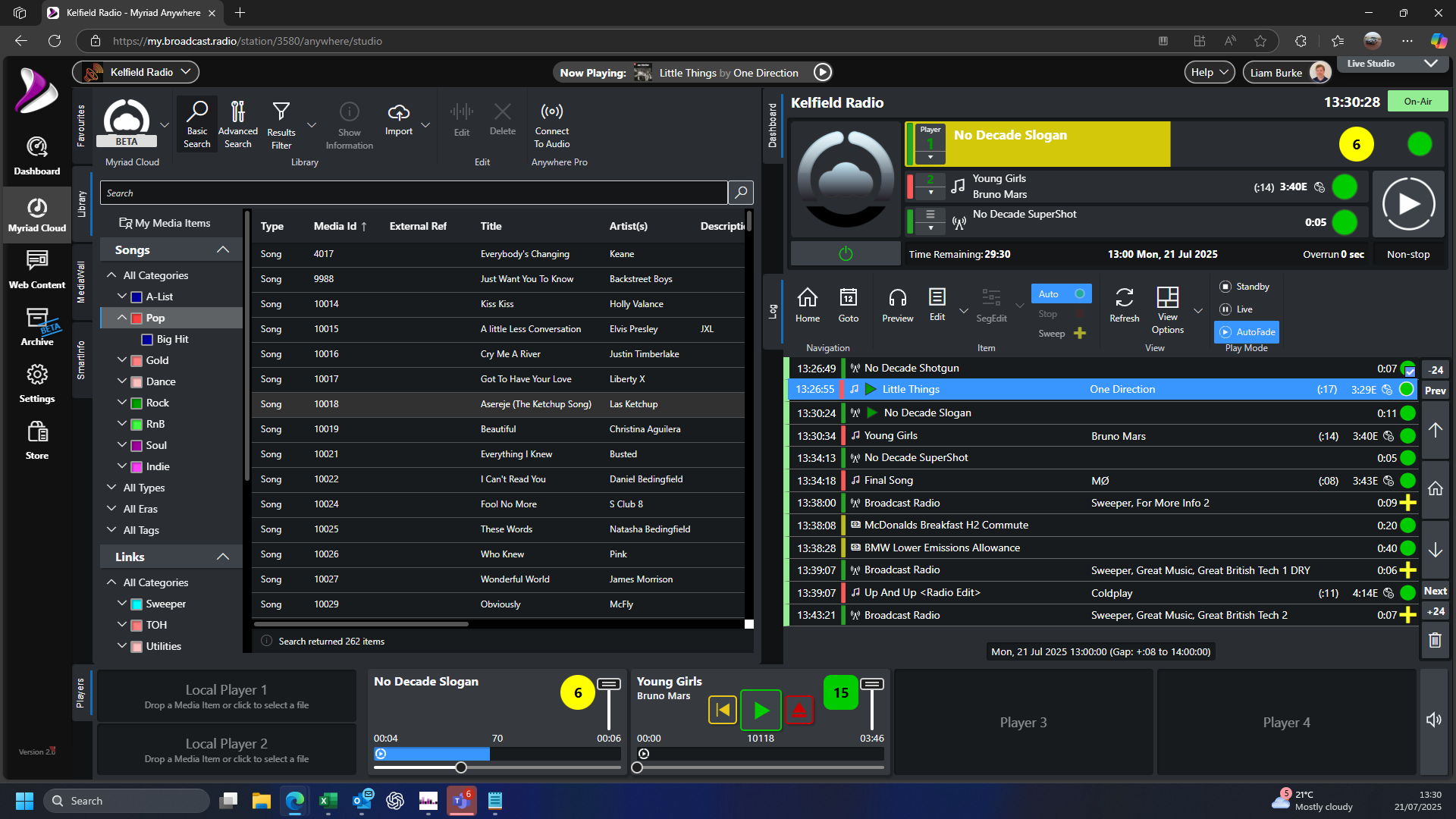
Task: Click Prev button in log
Action: (x=1436, y=391)
